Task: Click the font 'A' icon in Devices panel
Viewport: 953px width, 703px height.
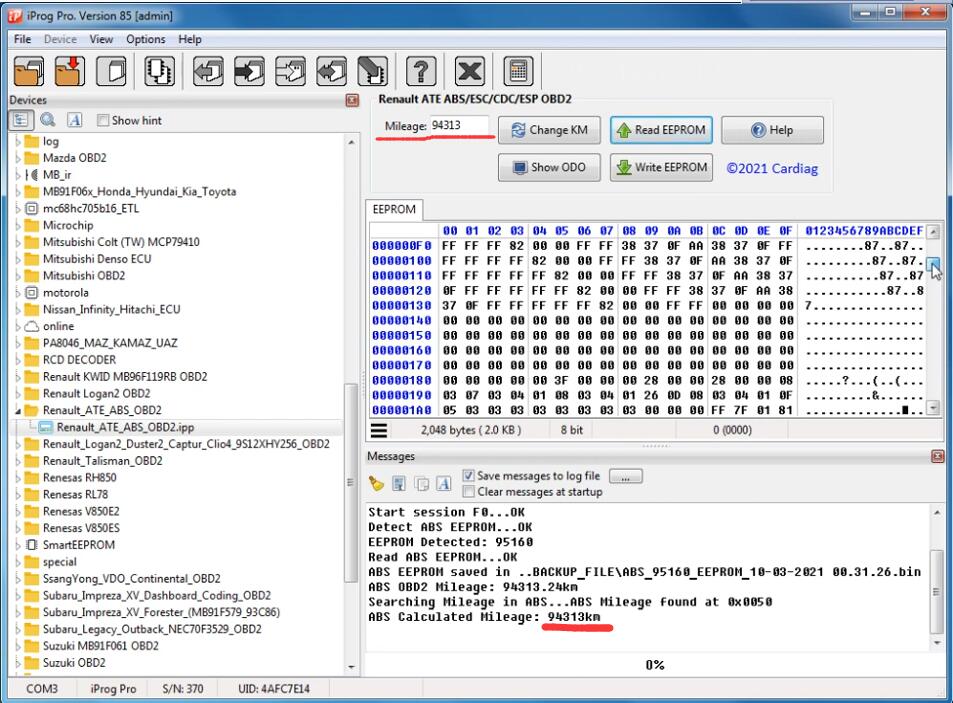Action: pyautogui.click(x=74, y=120)
